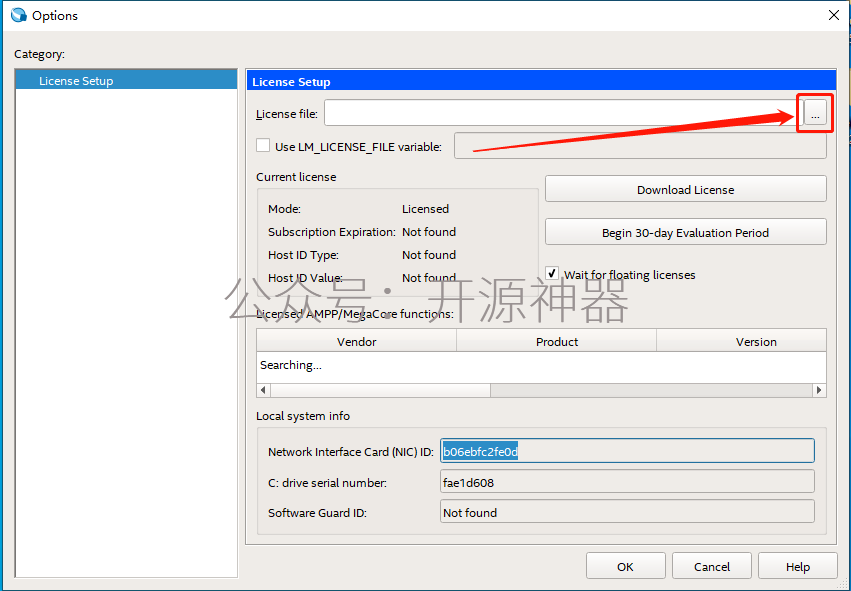This screenshot has width=851, height=591.
Task: Select License Setup in Category list
Action: 76,81
